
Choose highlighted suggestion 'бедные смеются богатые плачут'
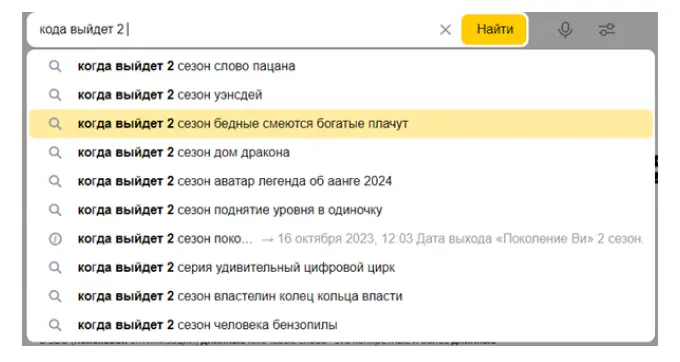click(x=340, y=124)
